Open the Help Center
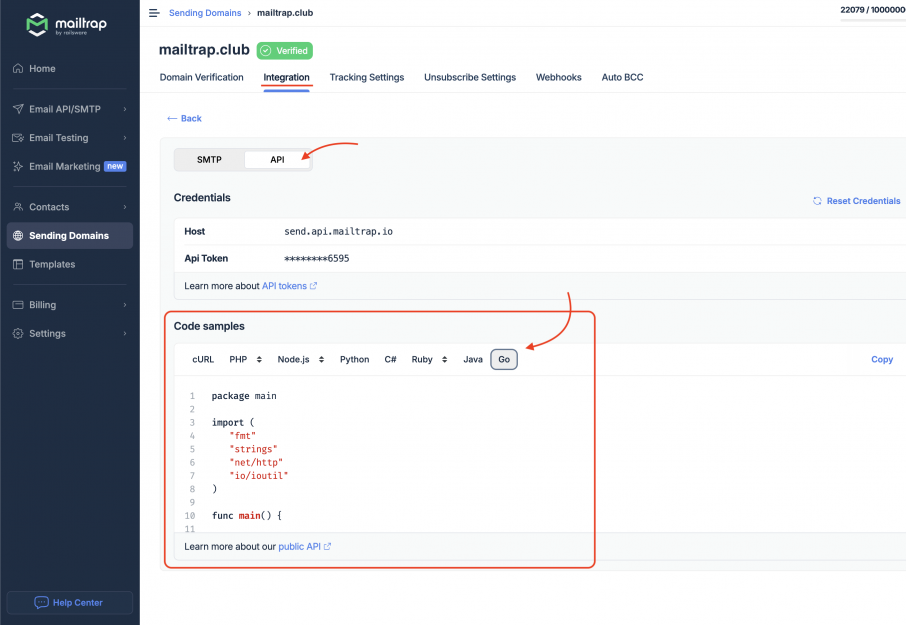This screenshot has width=906, height=625. click(x=69, y=602)
